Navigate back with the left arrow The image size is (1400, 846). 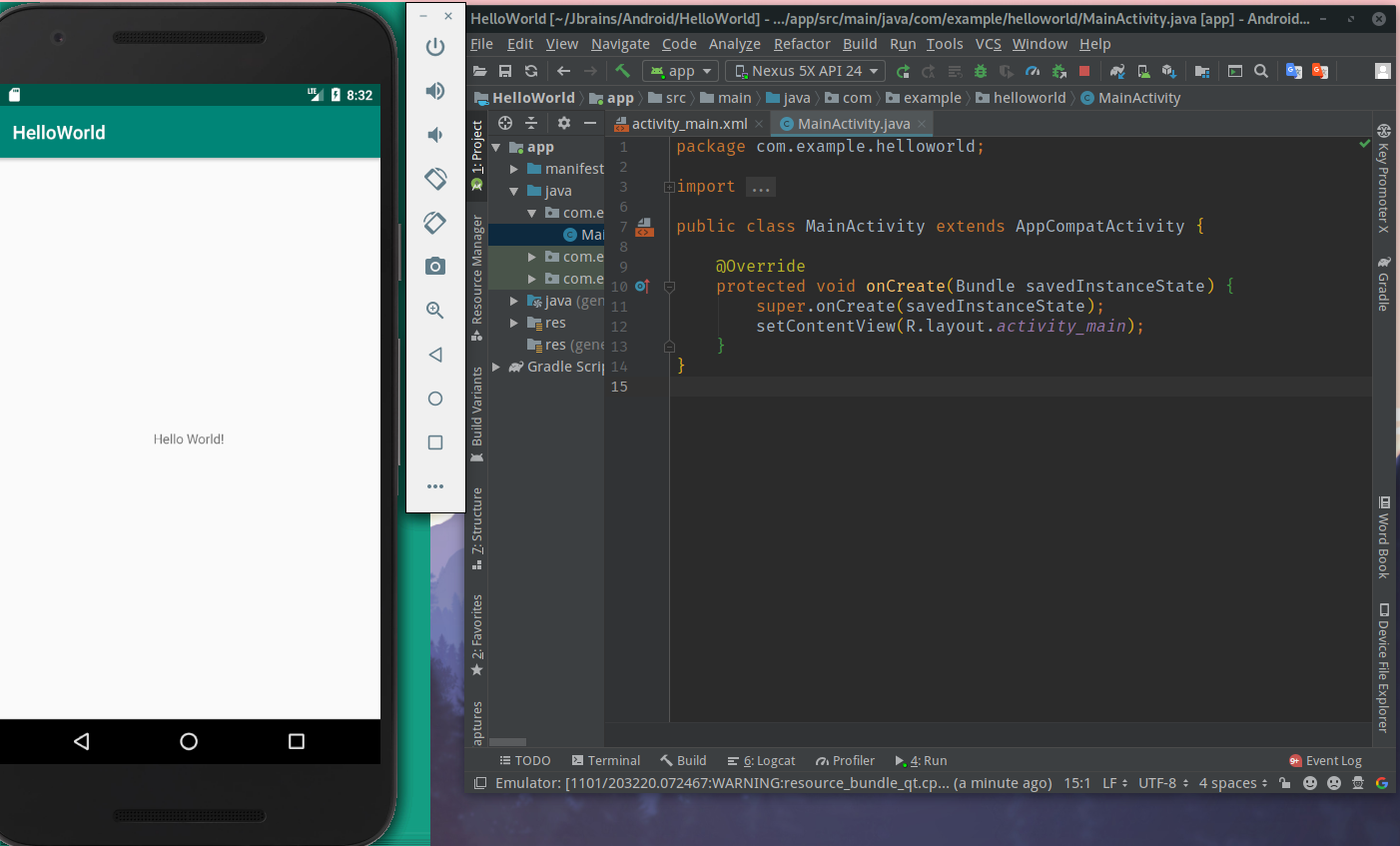click(x=563, y=71)
